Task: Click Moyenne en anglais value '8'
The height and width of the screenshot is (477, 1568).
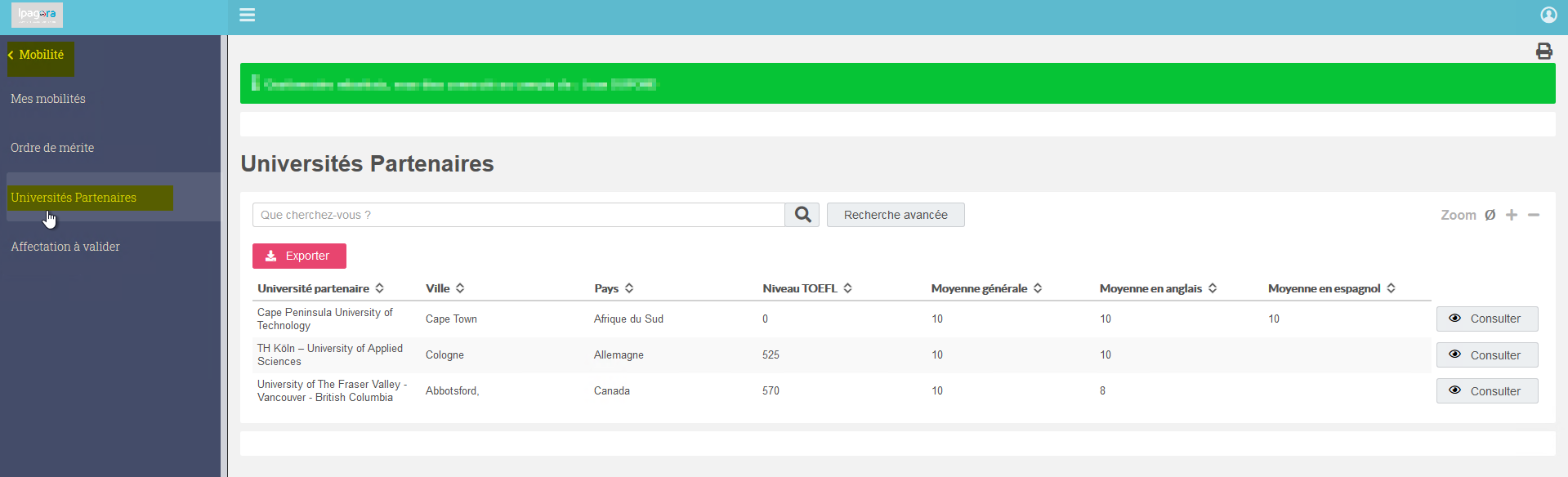Action: click(x=1102, y=391)
